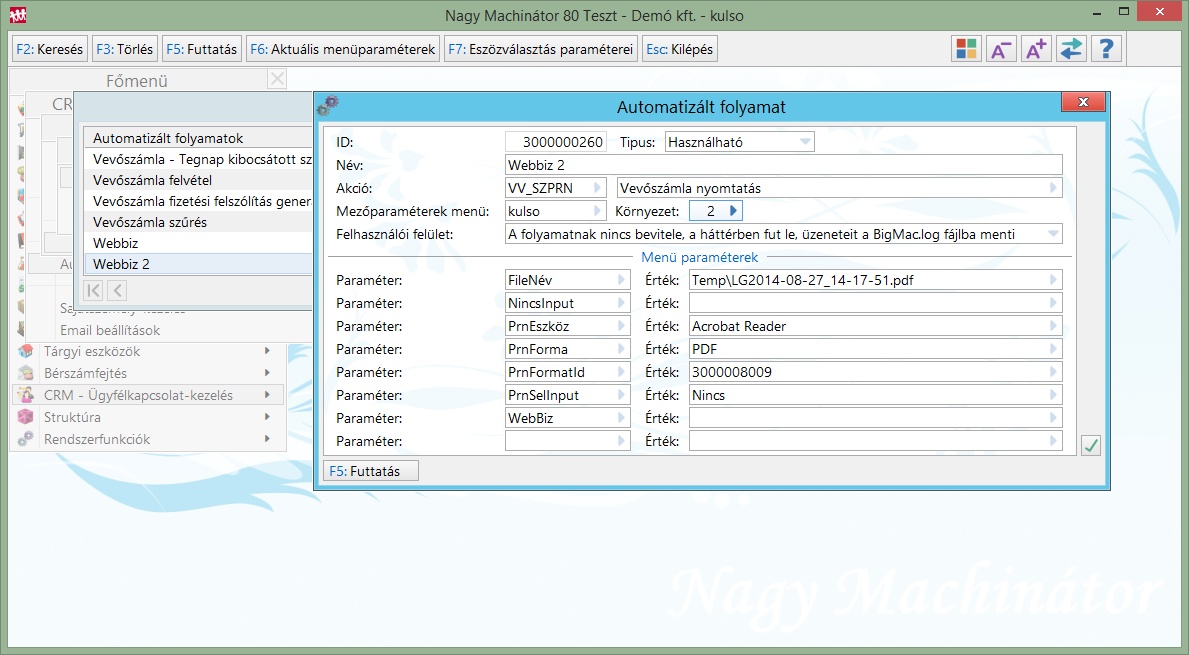Click the Név field Webbiz 2
The width and height of the screenshot is (1189, 655).
pos(784,165)
